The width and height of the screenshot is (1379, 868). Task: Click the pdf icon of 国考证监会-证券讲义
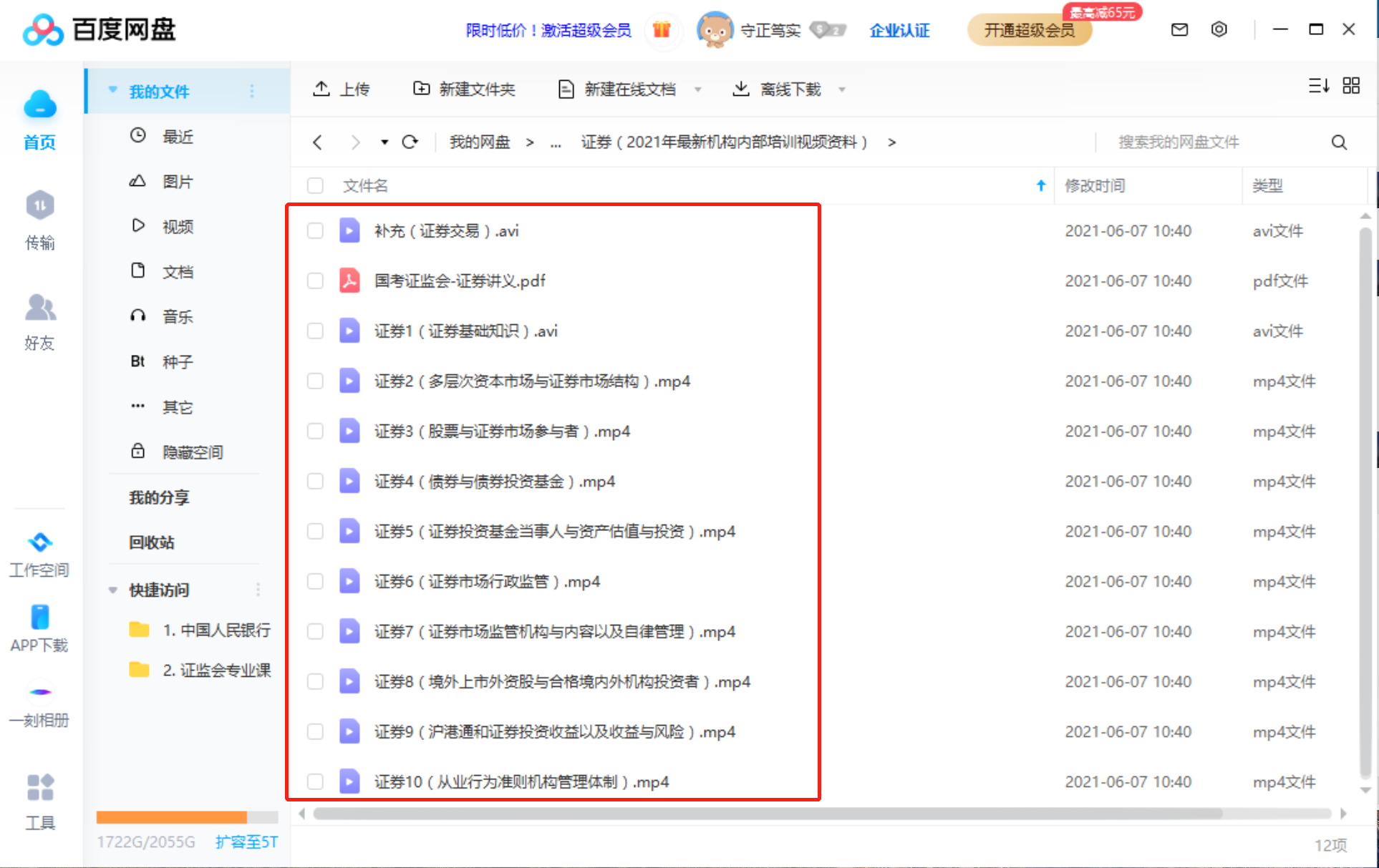point(349,281)
